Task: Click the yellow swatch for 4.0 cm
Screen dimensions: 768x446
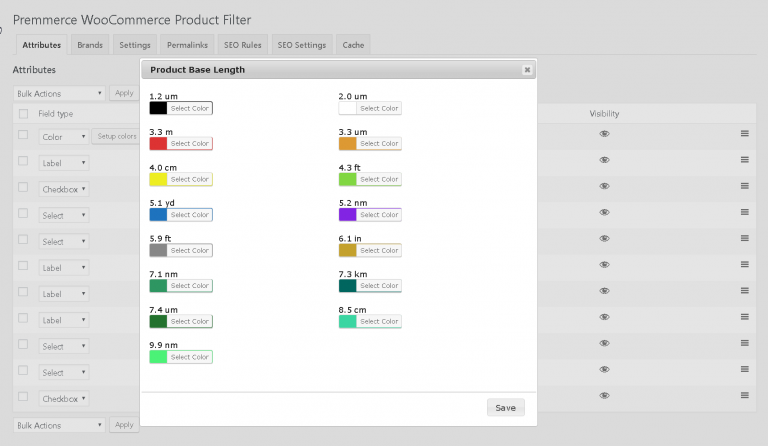Action: click(x=158, y=179)
